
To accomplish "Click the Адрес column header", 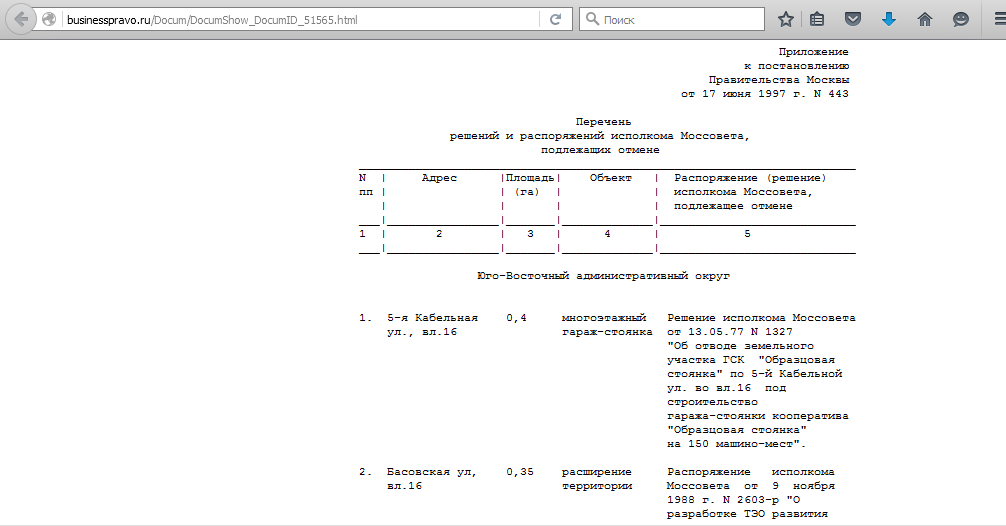I will 439,178.
